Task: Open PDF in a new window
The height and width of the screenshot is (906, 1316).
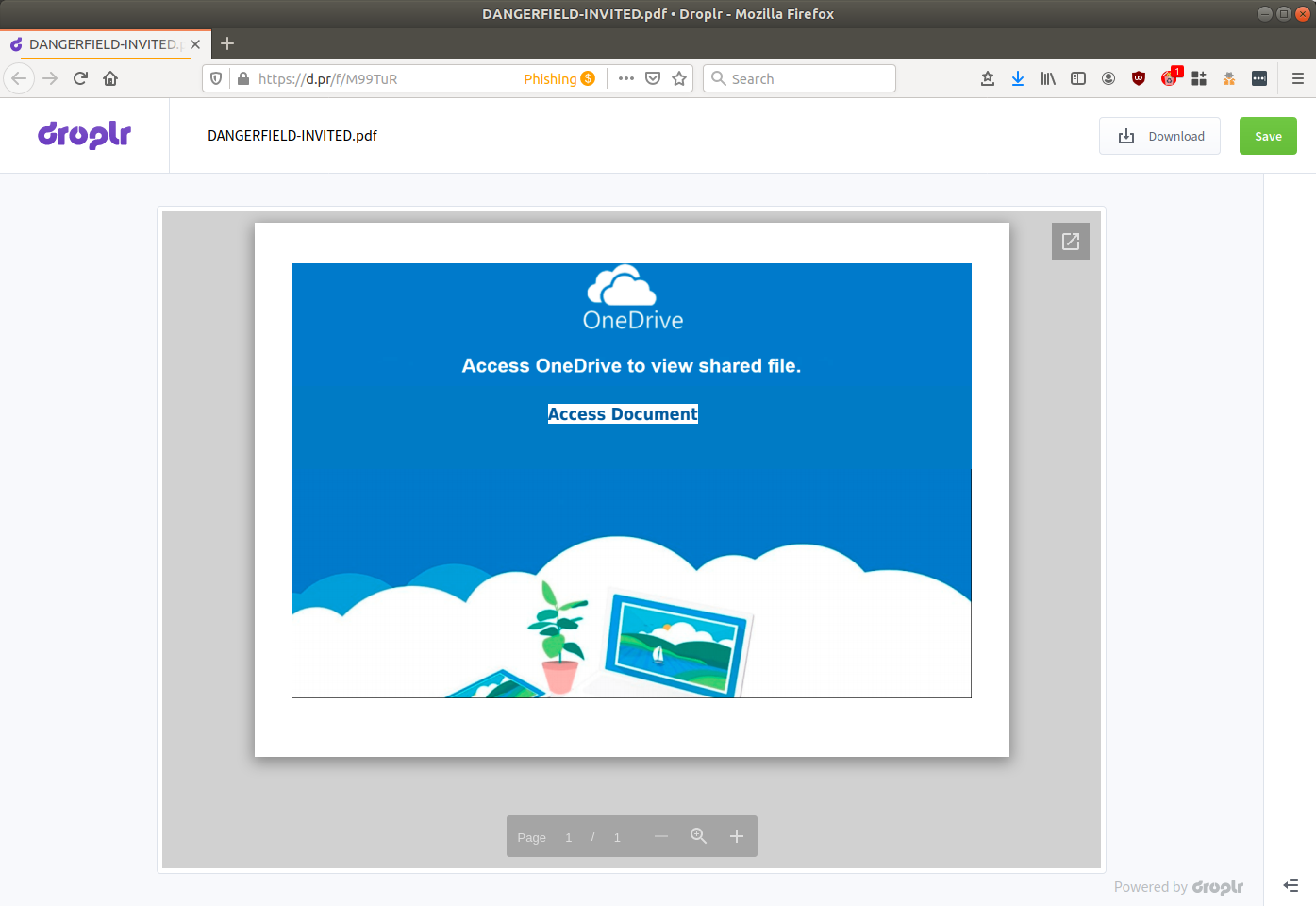Action: 1071,242
